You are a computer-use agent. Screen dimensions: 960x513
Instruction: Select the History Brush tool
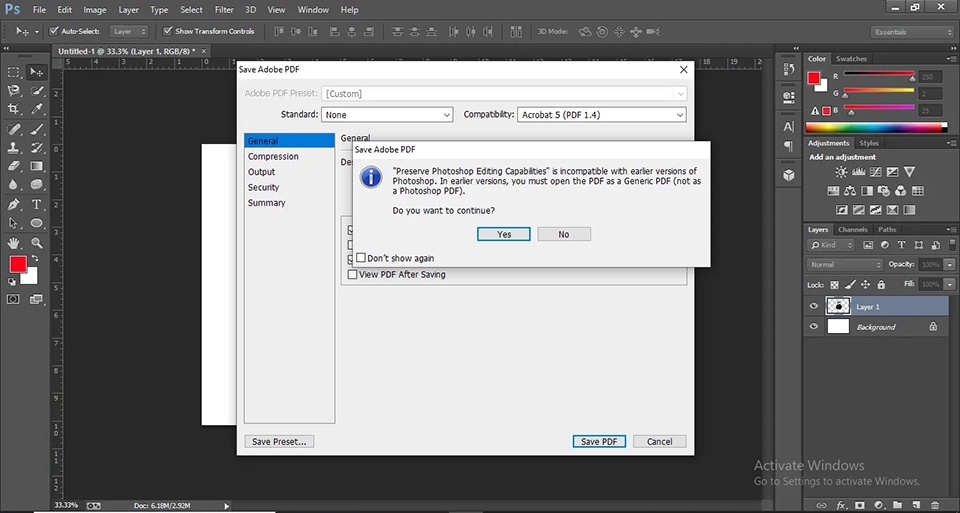tap(37, 148)
